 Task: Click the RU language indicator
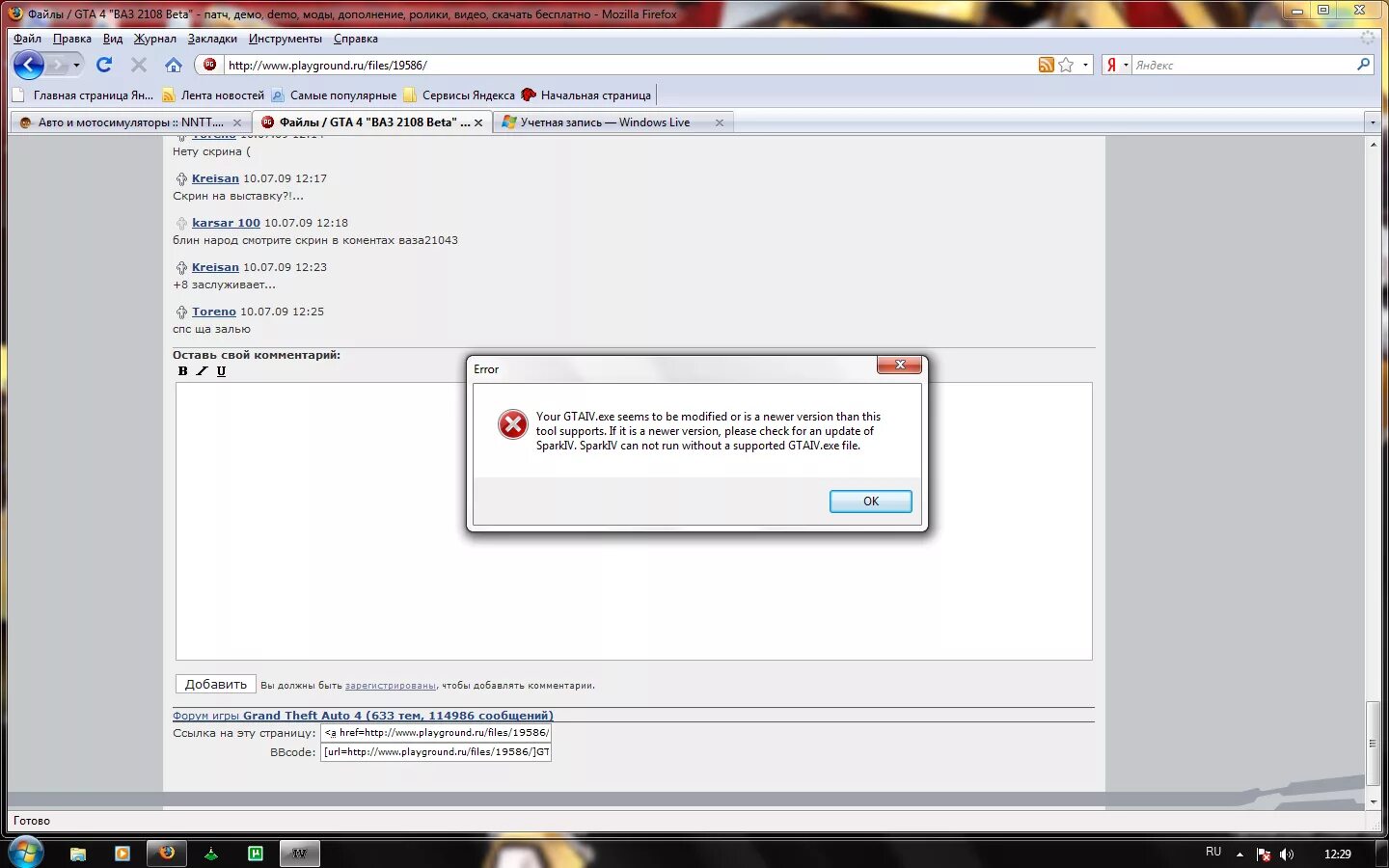point(1213,853)
